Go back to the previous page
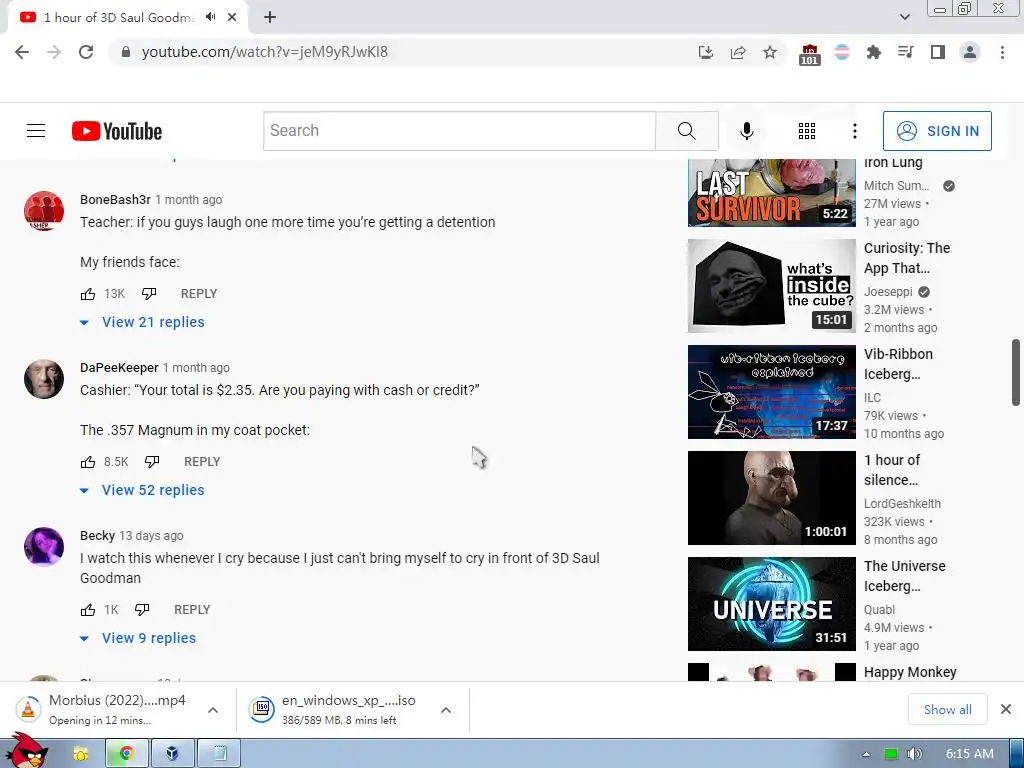The width and height of the screenshot is (1024, 768). pyautogui.click(x=22, y=52)
